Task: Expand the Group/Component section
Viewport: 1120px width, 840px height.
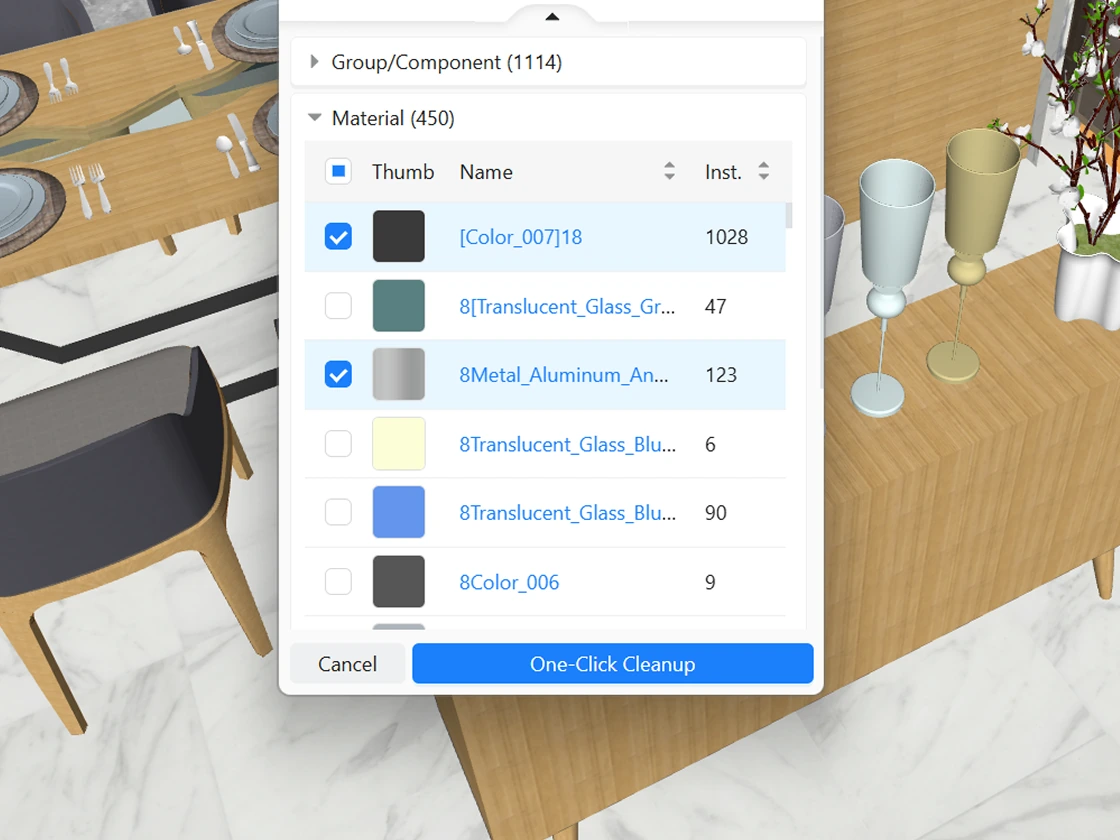Action: (x=314, y=62)
